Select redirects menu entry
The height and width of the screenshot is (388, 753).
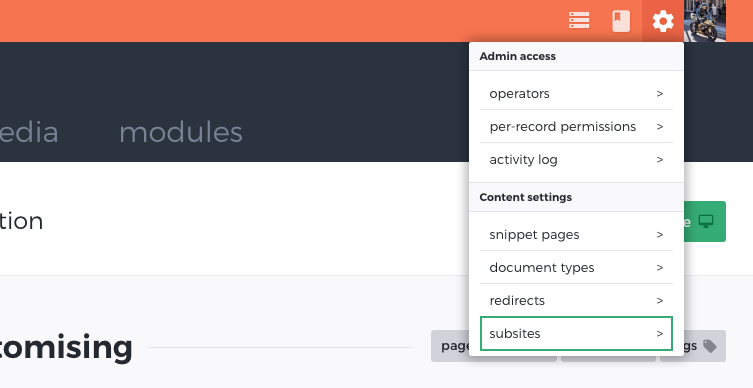pyautogui.click(x=576, y=301)
